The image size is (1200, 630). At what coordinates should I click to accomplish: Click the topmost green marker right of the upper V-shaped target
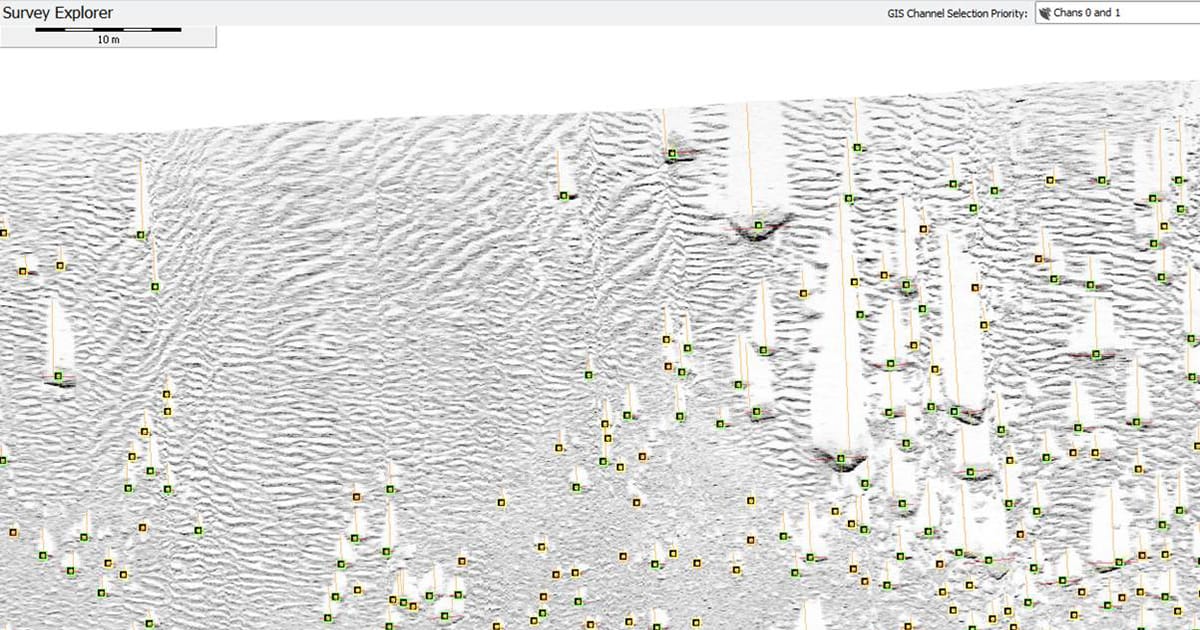857,147
